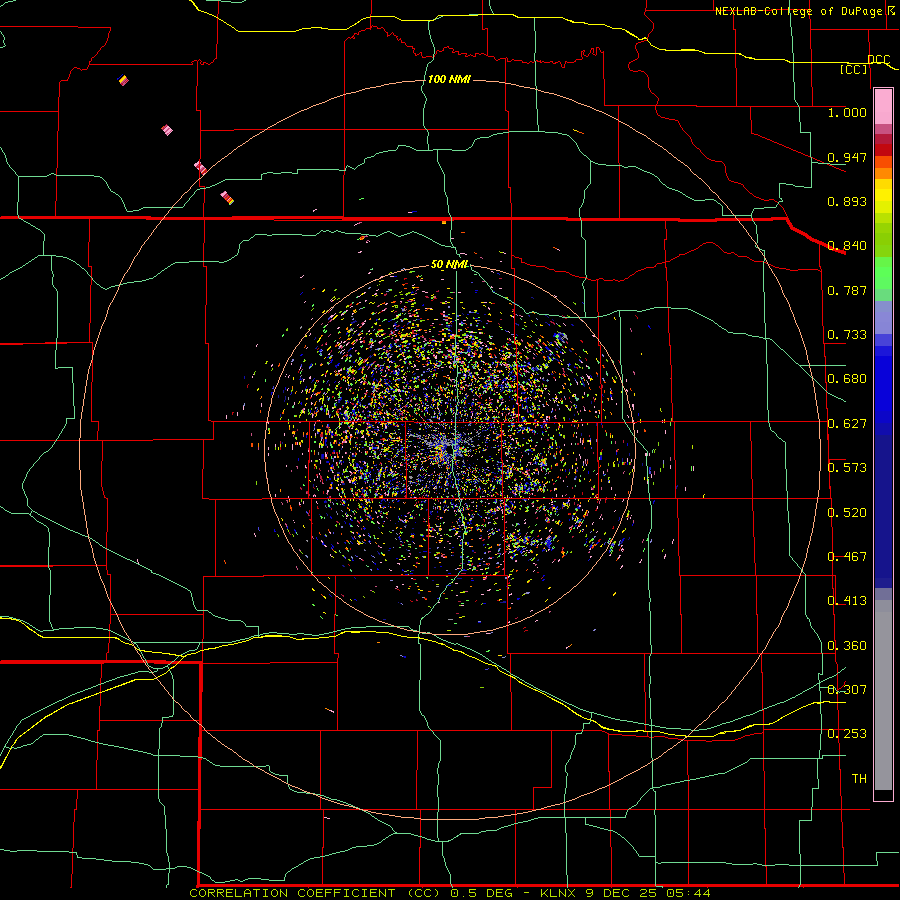
Task: Click the 05:44 timestamp in caption
Action: point(688,893)
